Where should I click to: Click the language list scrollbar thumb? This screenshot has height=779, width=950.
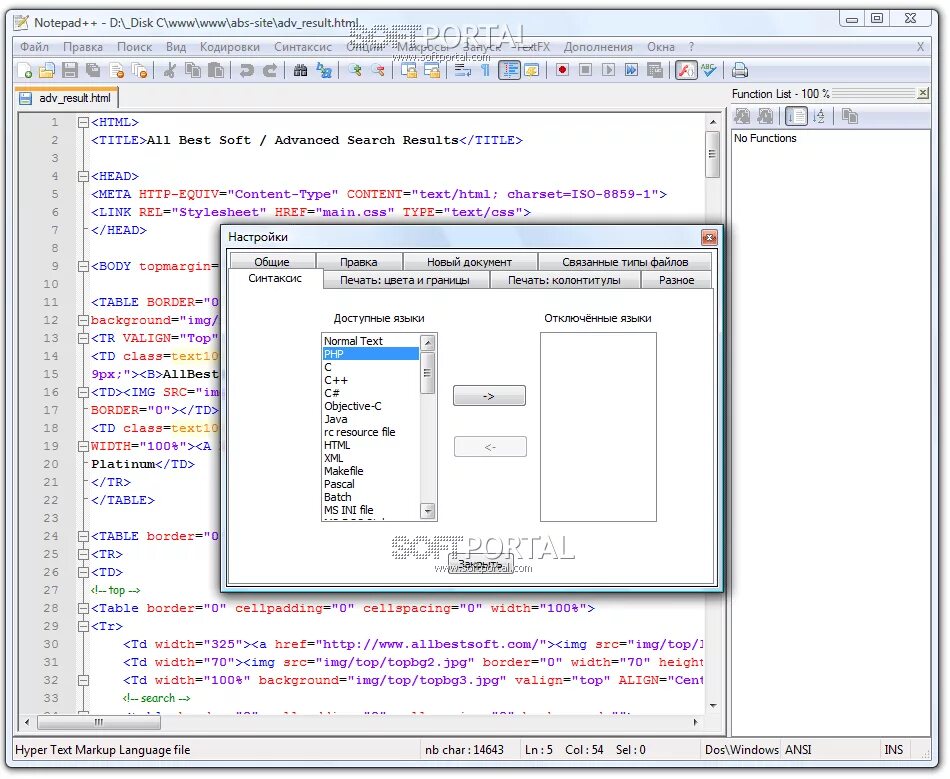tap(427, 373)
